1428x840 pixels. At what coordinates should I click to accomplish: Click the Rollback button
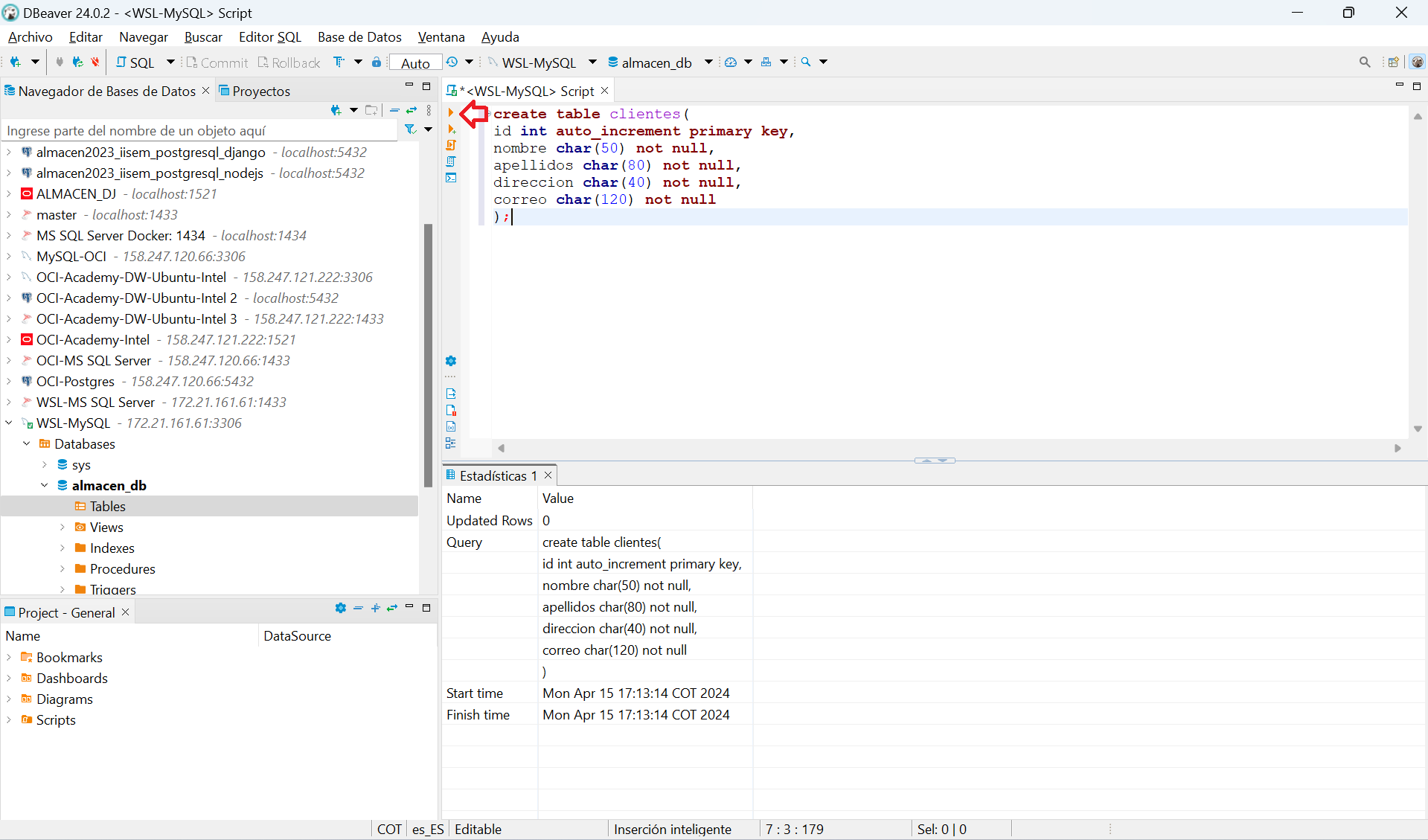pyautogui.click(x=289, y=62)
